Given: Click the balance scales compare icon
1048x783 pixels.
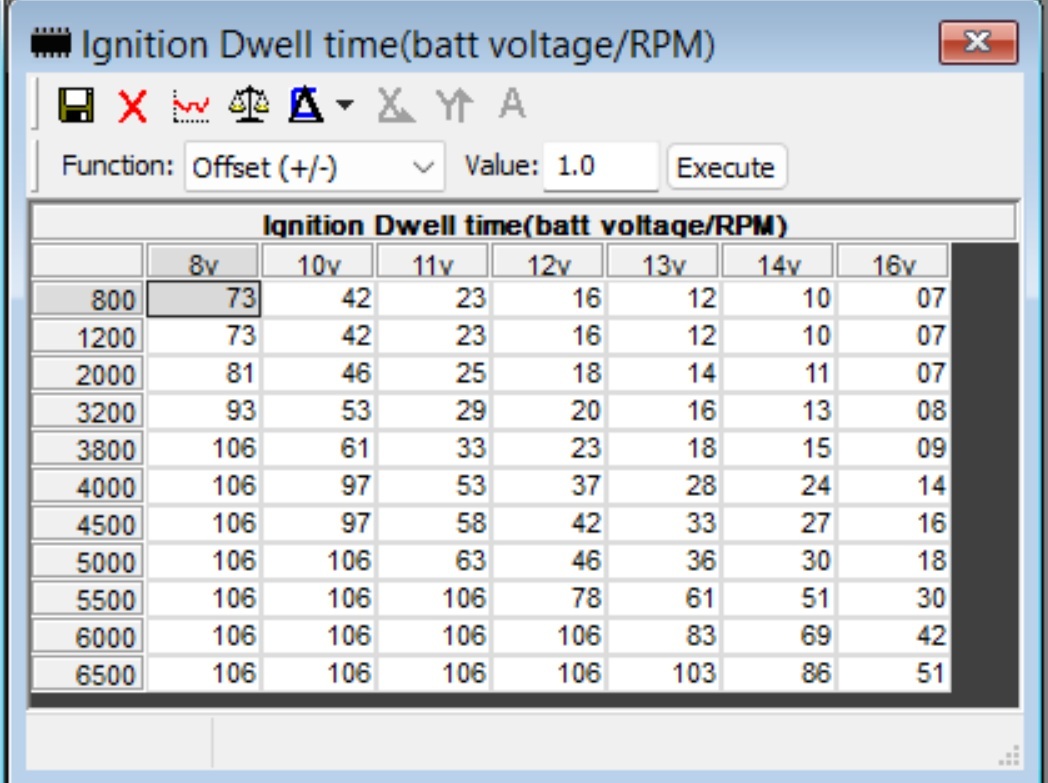Looking at the screenshot, I should click(x=248, y=105).
